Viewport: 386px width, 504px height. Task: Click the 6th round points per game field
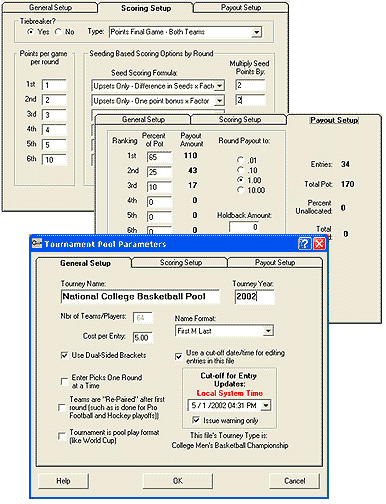[54, 160]
